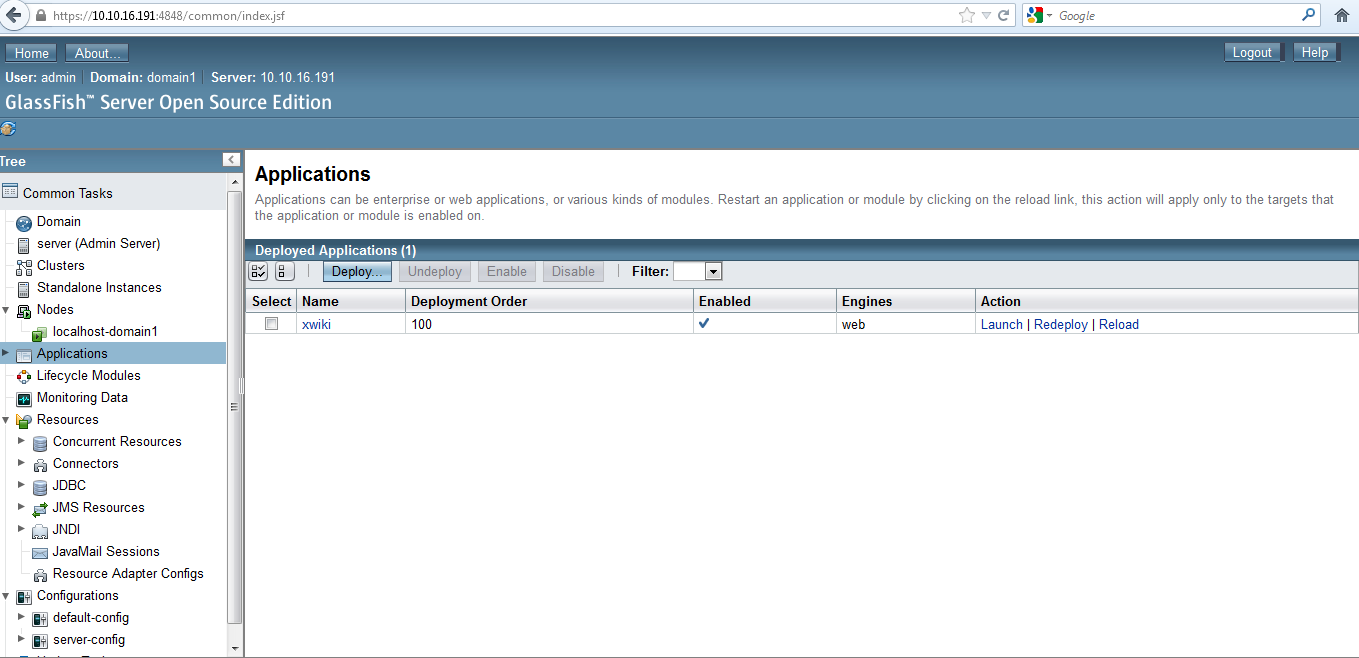Go to browser home page icon

tap(1342, 15)
